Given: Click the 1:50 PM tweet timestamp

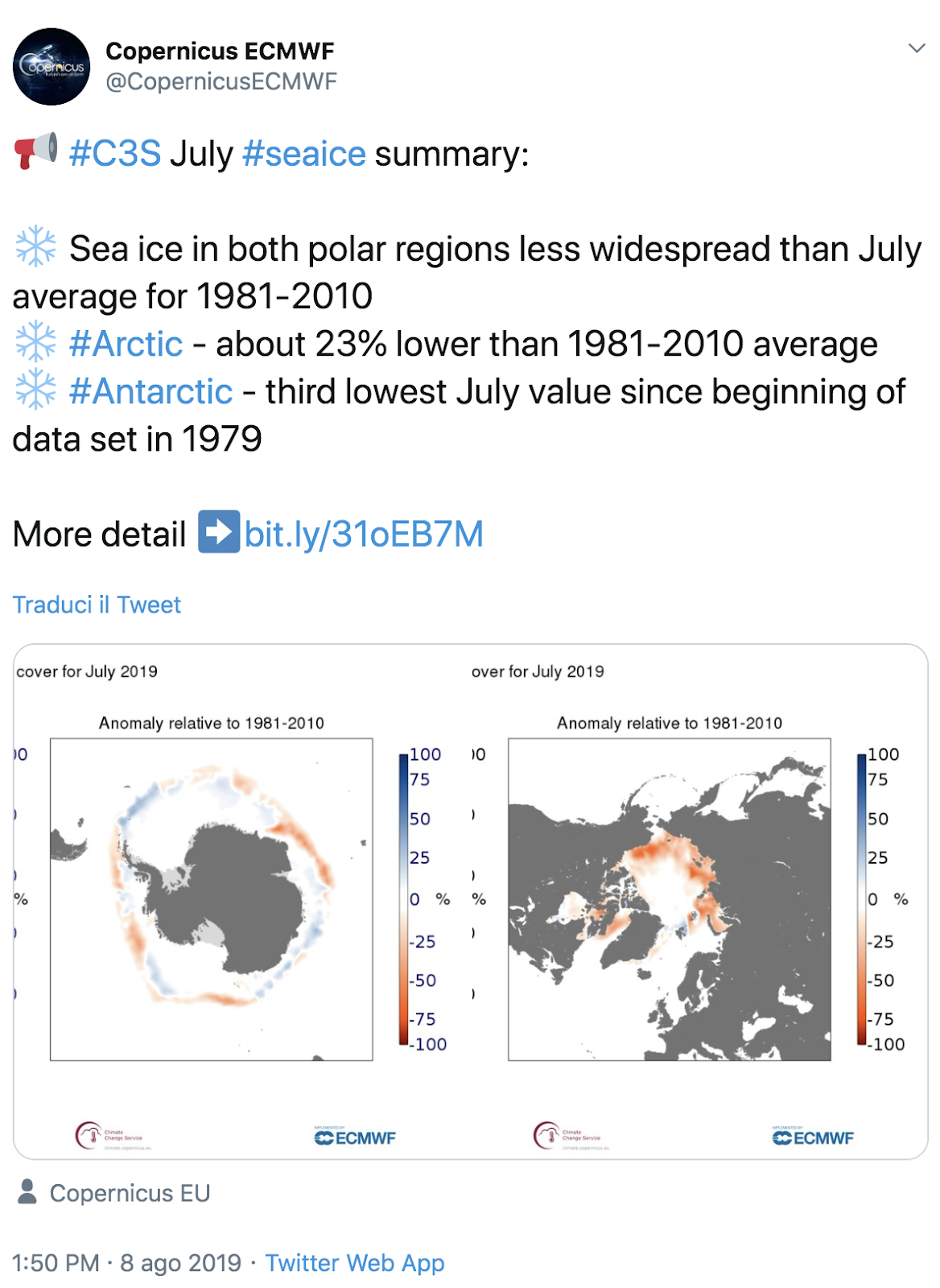Looking at the screenshot, I should 126,1263.
